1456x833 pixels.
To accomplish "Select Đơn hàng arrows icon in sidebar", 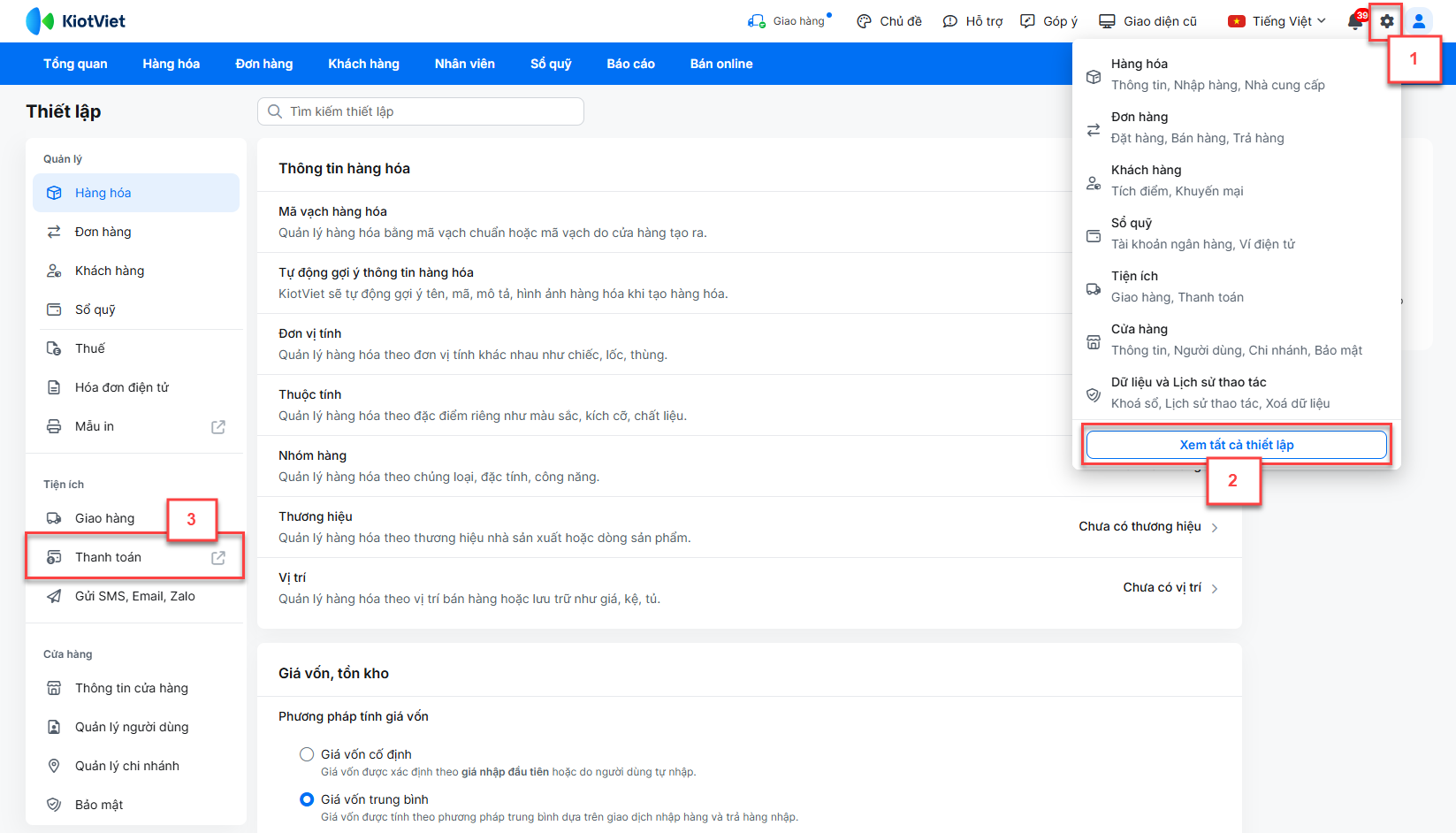I will click(x=54, y=232).
